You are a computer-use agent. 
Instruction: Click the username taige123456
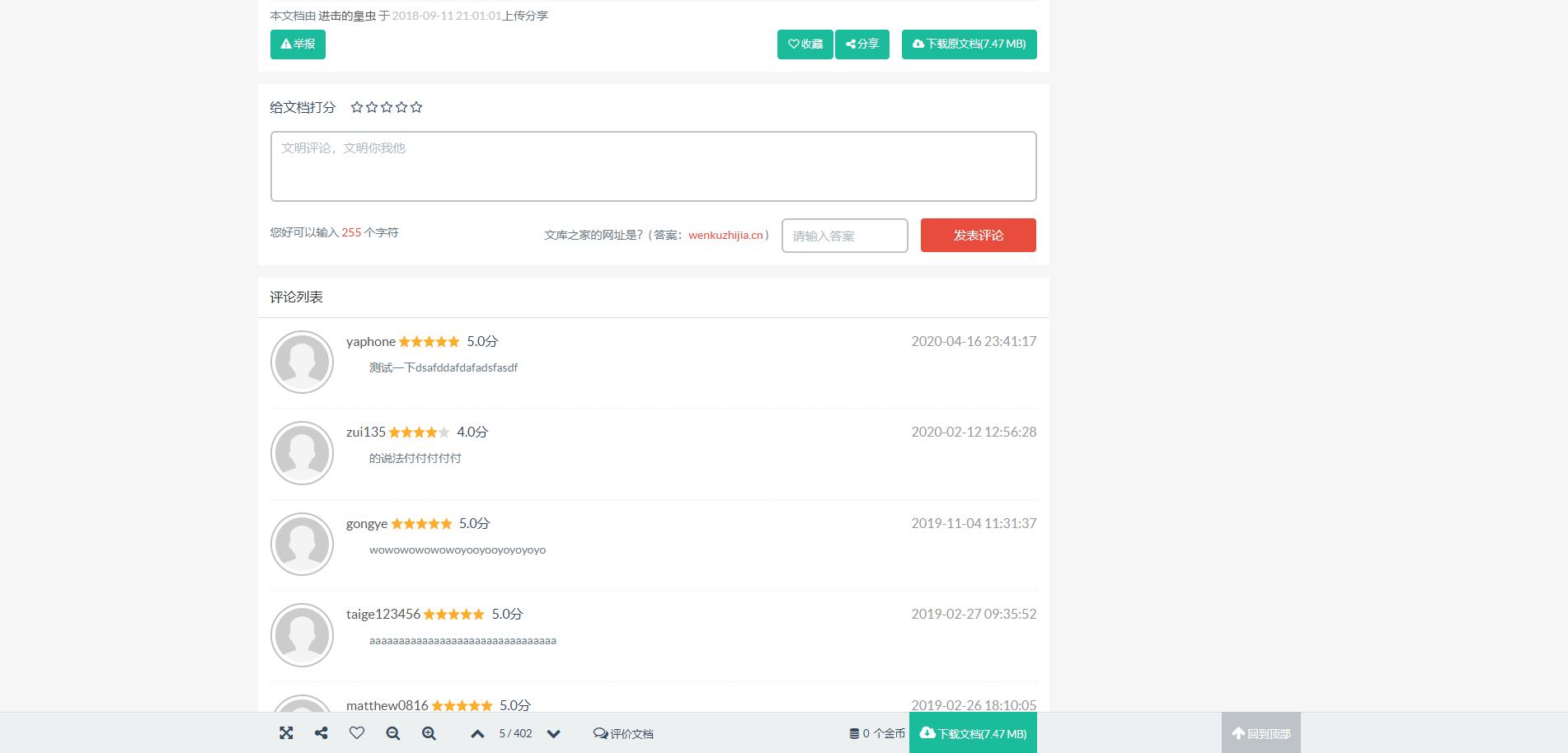[383, 615]
